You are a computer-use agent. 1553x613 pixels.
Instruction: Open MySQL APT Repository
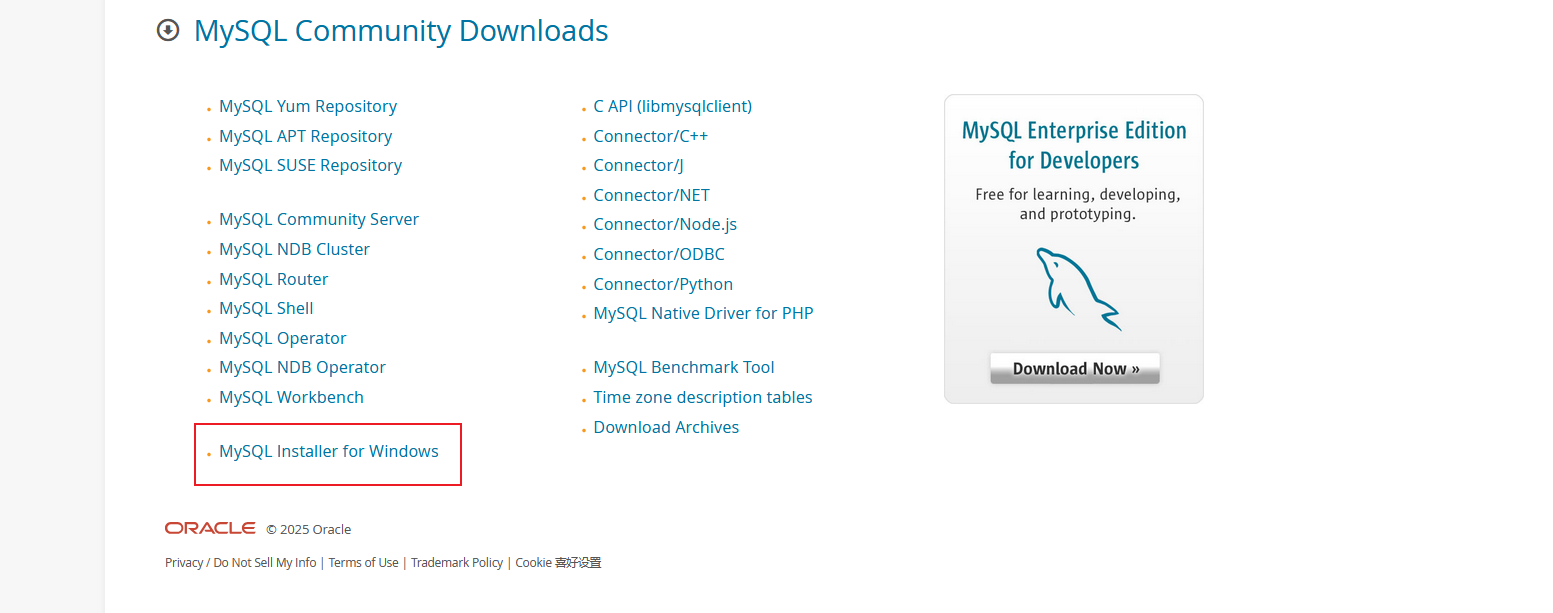[305, 136]
